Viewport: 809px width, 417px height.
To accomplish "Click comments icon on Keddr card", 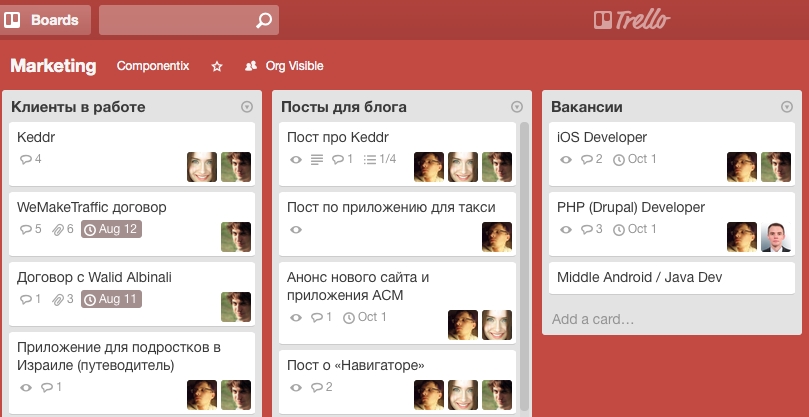I will coord(25,159).
